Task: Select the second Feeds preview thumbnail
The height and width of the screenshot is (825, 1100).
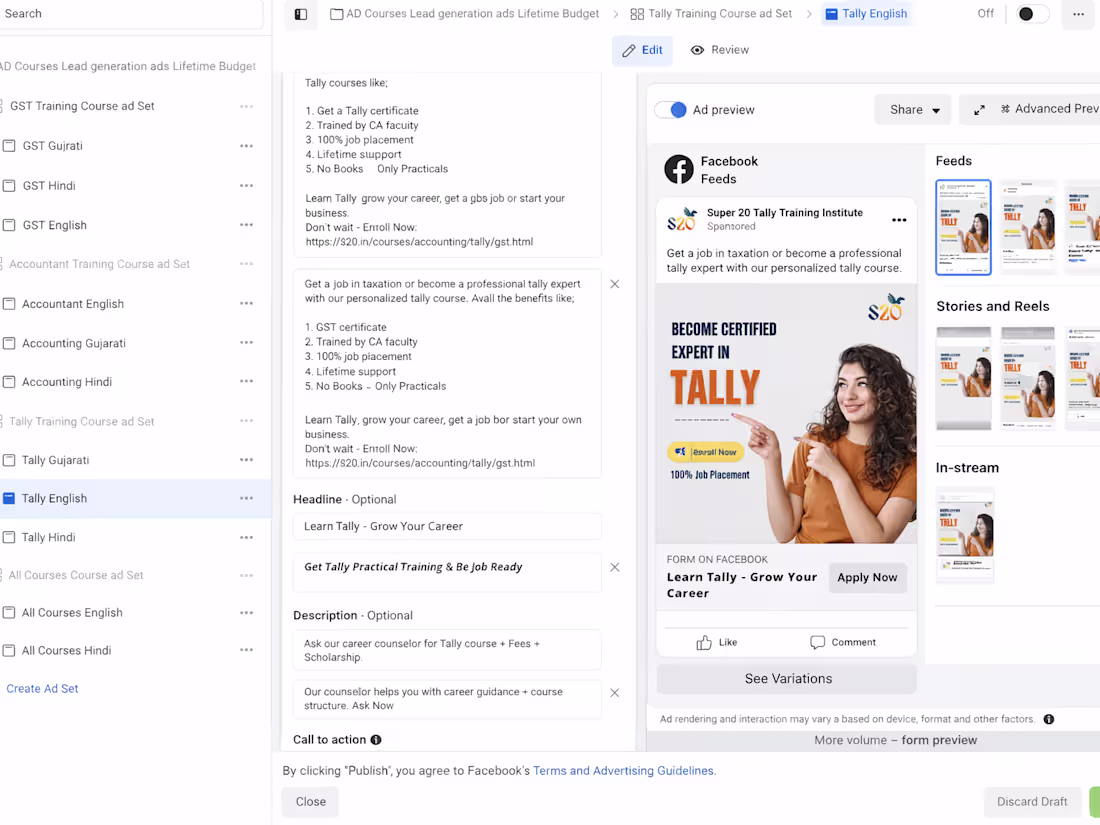Action: 1028,227
